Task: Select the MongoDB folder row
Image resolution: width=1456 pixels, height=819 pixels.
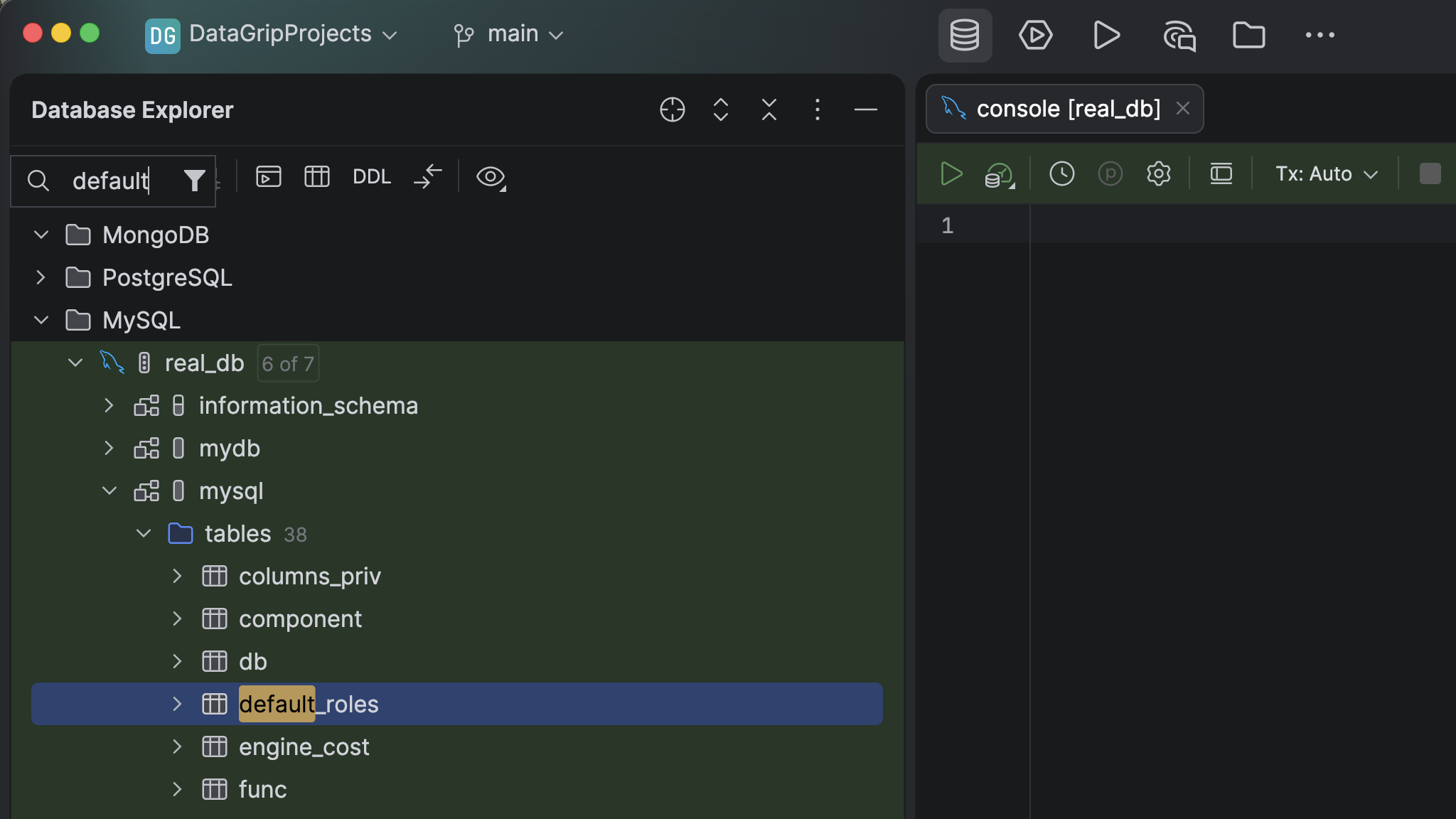Action: tap(457, 235)
